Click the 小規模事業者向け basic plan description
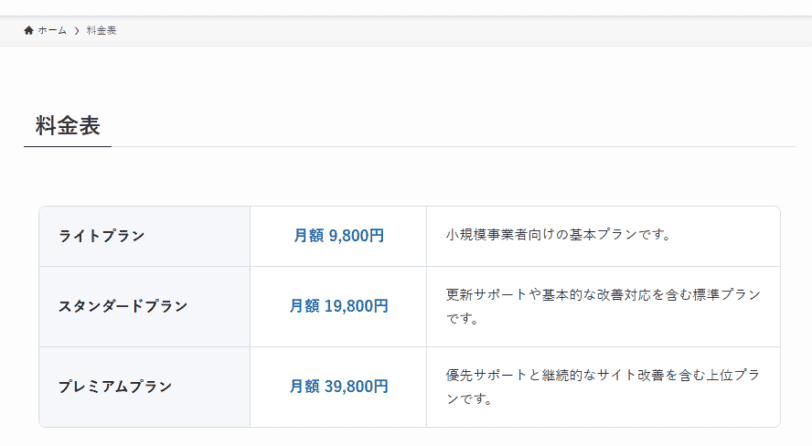Screen dimensions: 812x446 click(558, 235)
